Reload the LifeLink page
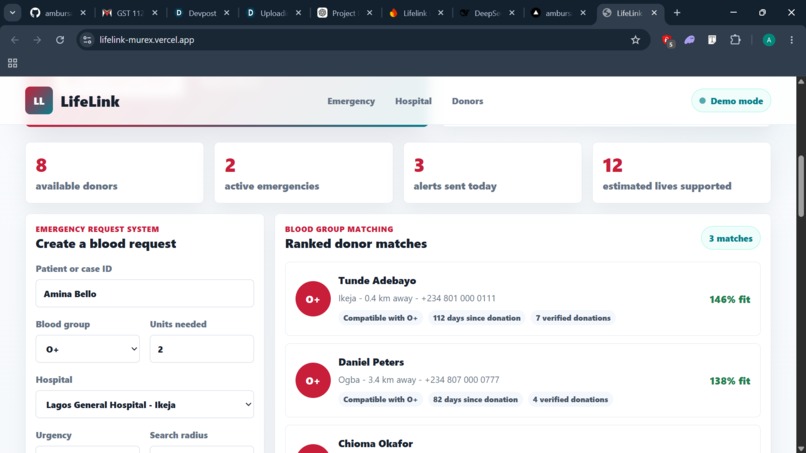The height and width of the screenshot is (453, 806). (60, 40)
